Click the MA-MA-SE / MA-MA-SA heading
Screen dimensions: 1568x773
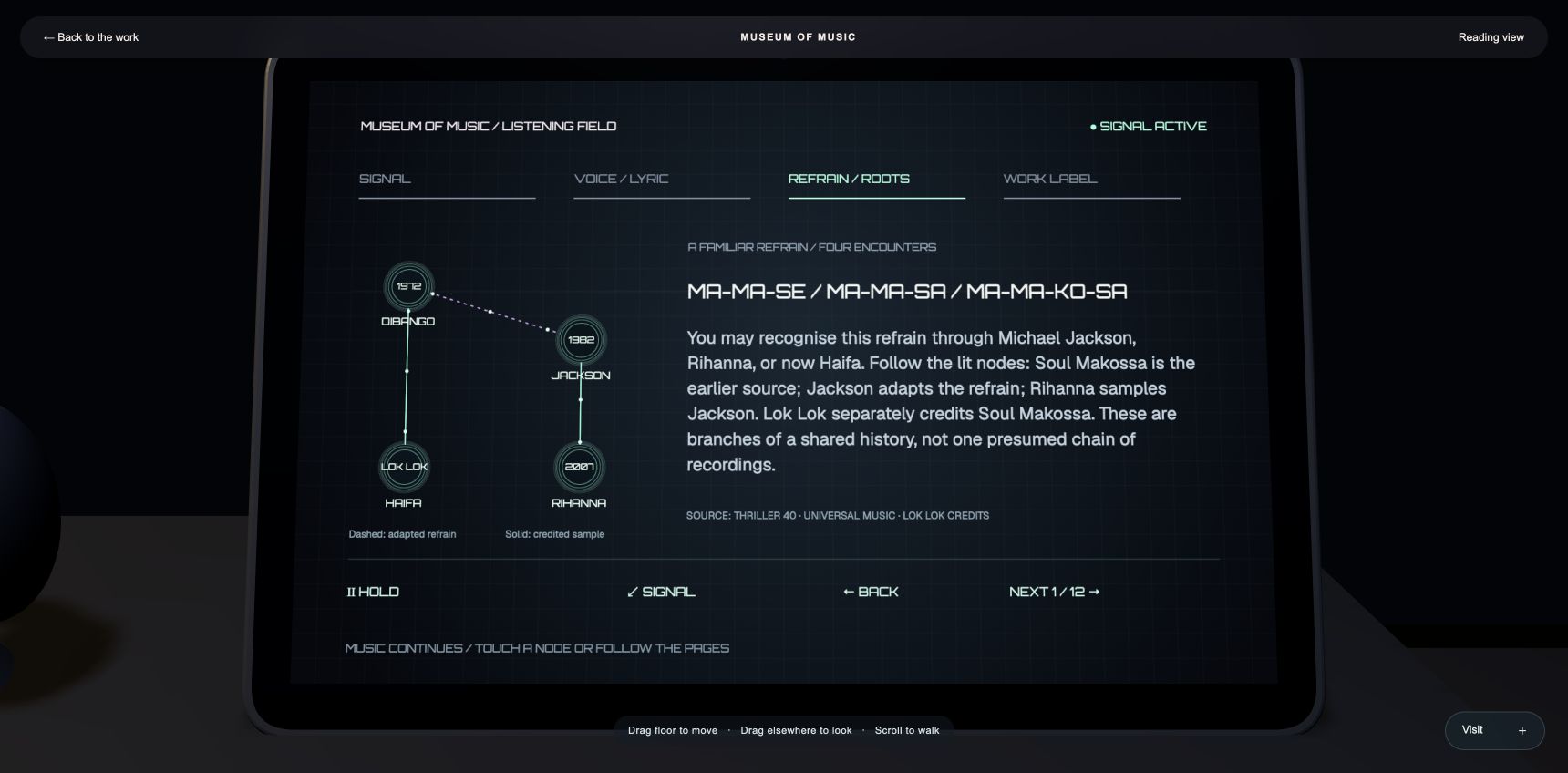907,292
